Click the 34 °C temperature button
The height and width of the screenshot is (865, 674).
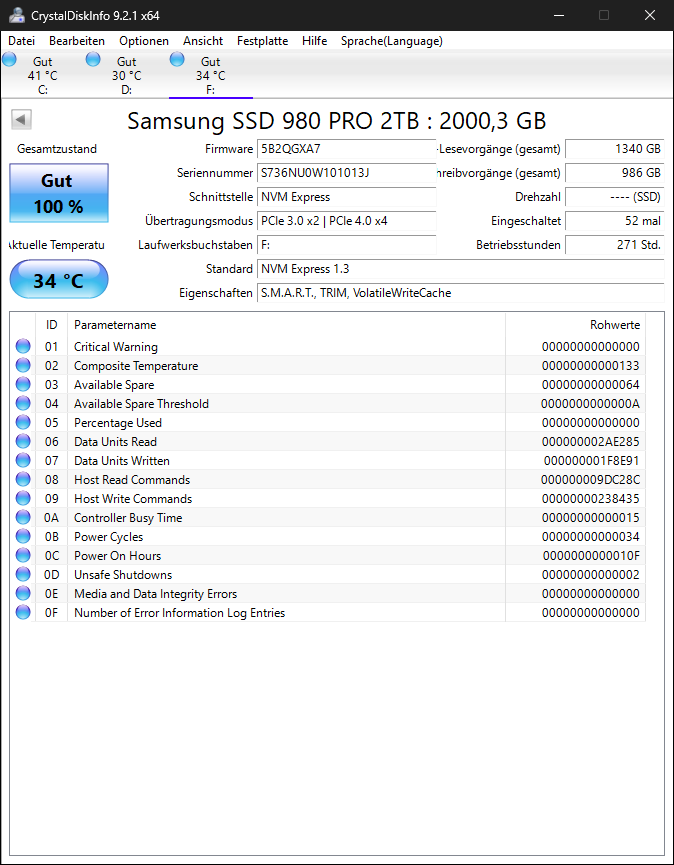coord(59,280)
